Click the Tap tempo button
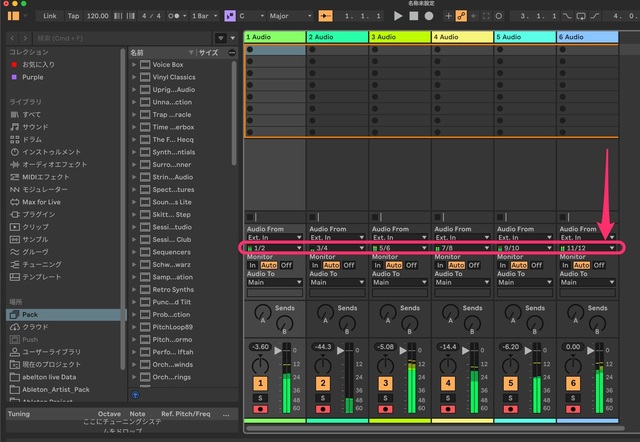This screenshot has height=442, width=640. 73,16
